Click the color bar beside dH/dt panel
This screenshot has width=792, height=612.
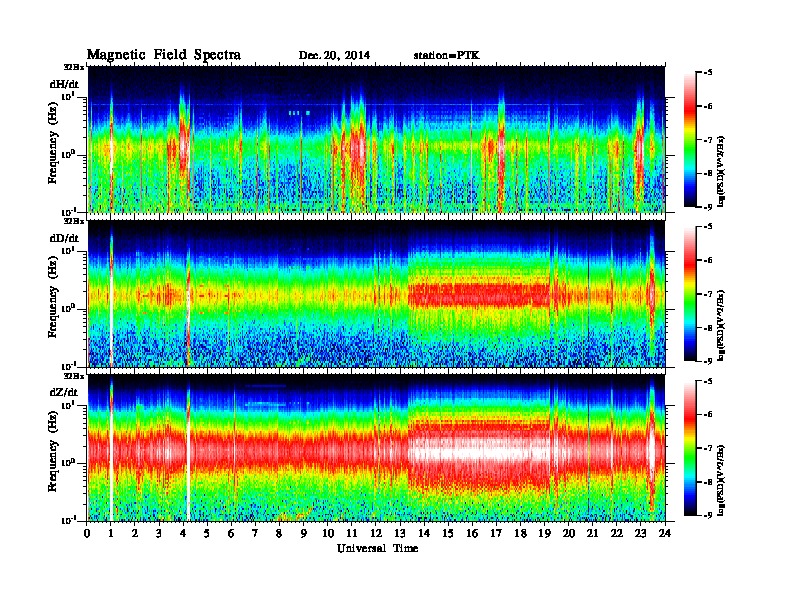690,139
